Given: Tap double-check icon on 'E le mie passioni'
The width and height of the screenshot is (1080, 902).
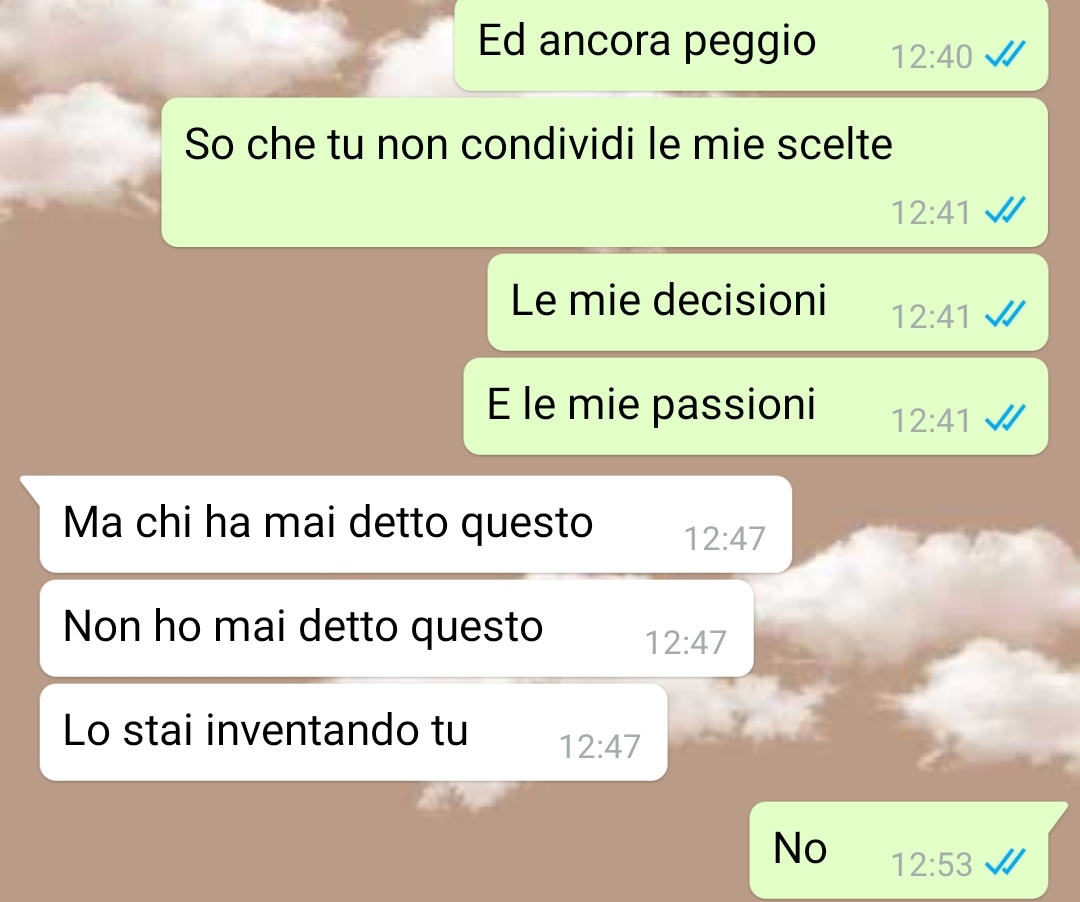Looking at the screenshot, I should tap(1006, 419).
